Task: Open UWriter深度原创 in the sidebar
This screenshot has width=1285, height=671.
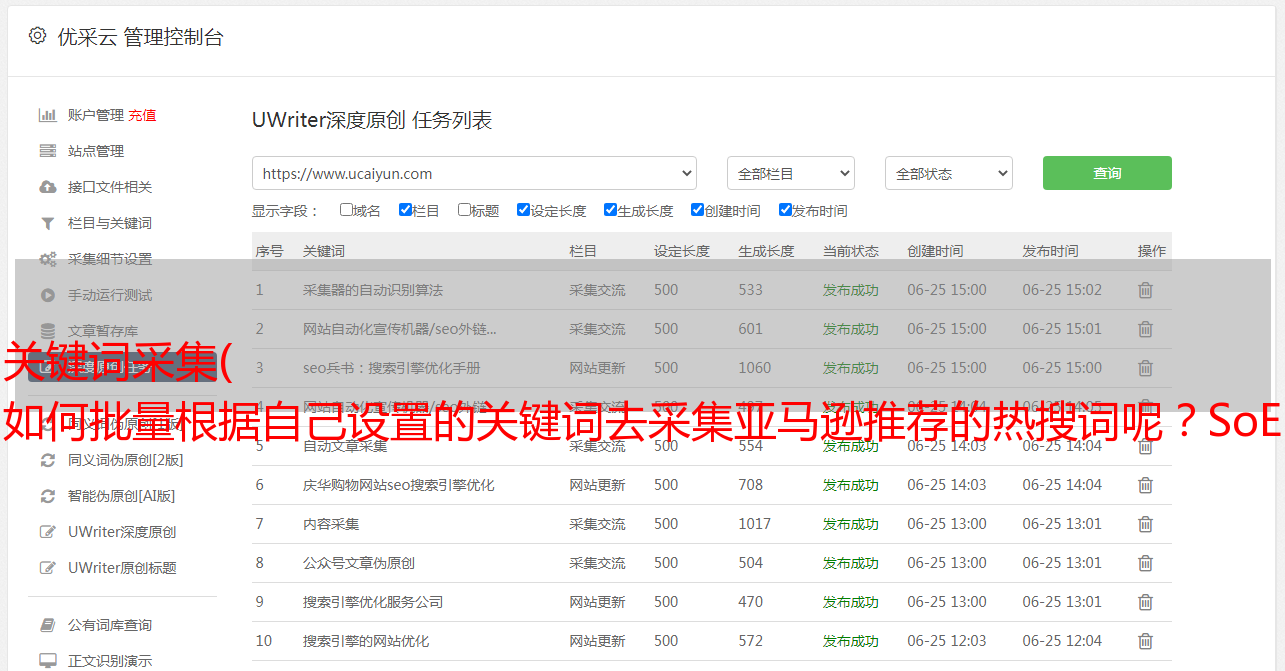Action: [122, 532]
